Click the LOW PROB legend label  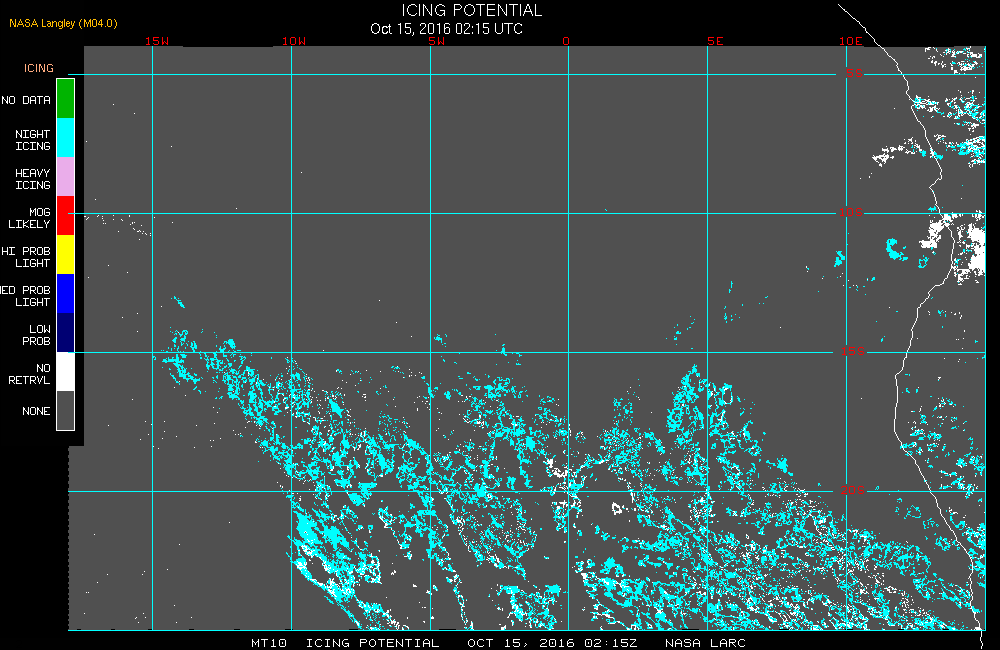[x=36, y=335]
